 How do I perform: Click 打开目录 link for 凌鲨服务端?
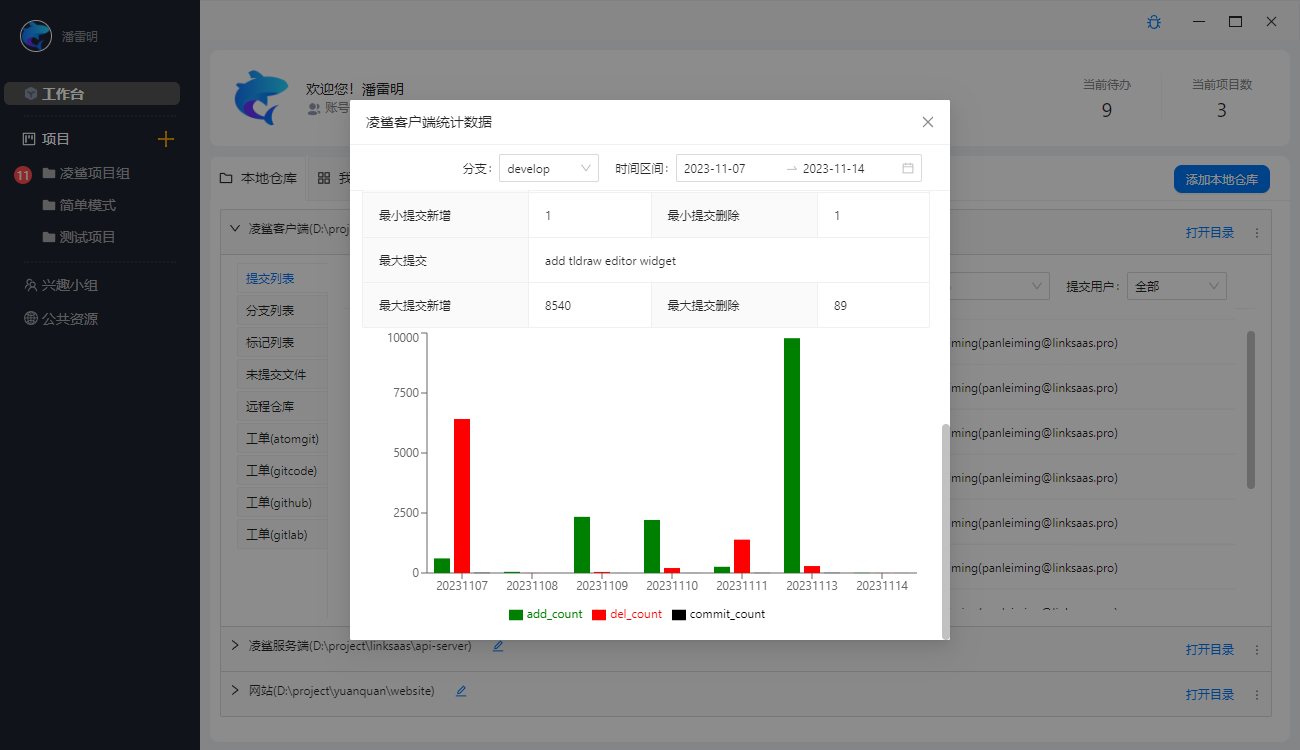1210,649
